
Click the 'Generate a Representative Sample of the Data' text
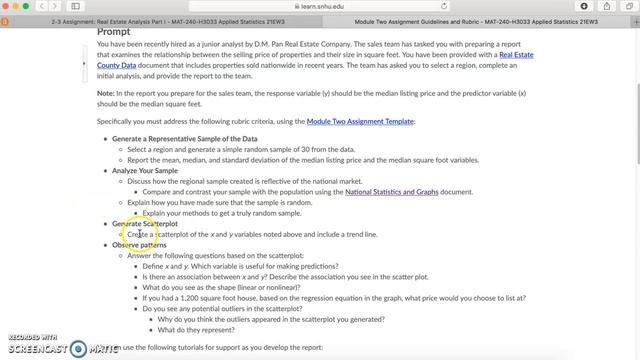184,139
